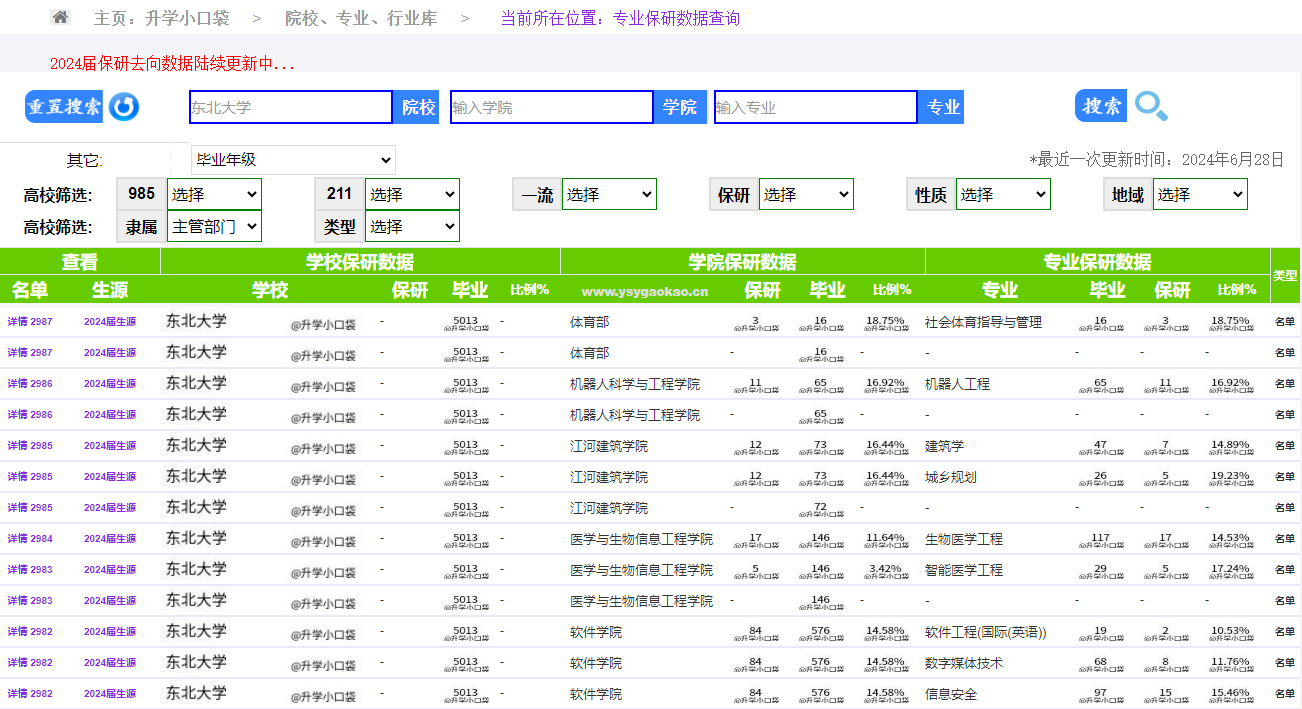Click the home icon in the breadcrumb

60,17
